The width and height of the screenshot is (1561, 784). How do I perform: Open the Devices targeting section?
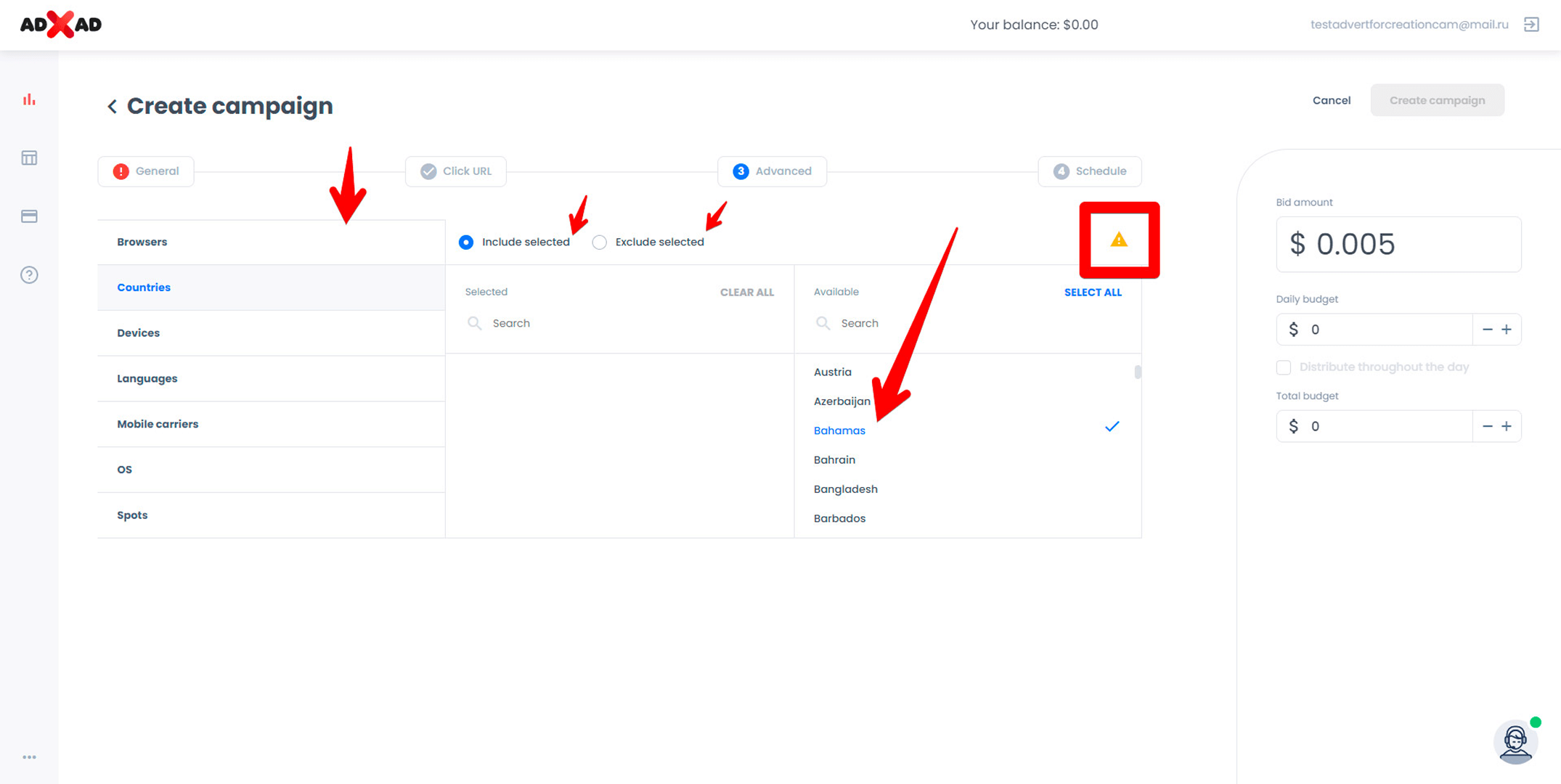tap(139, 333)
